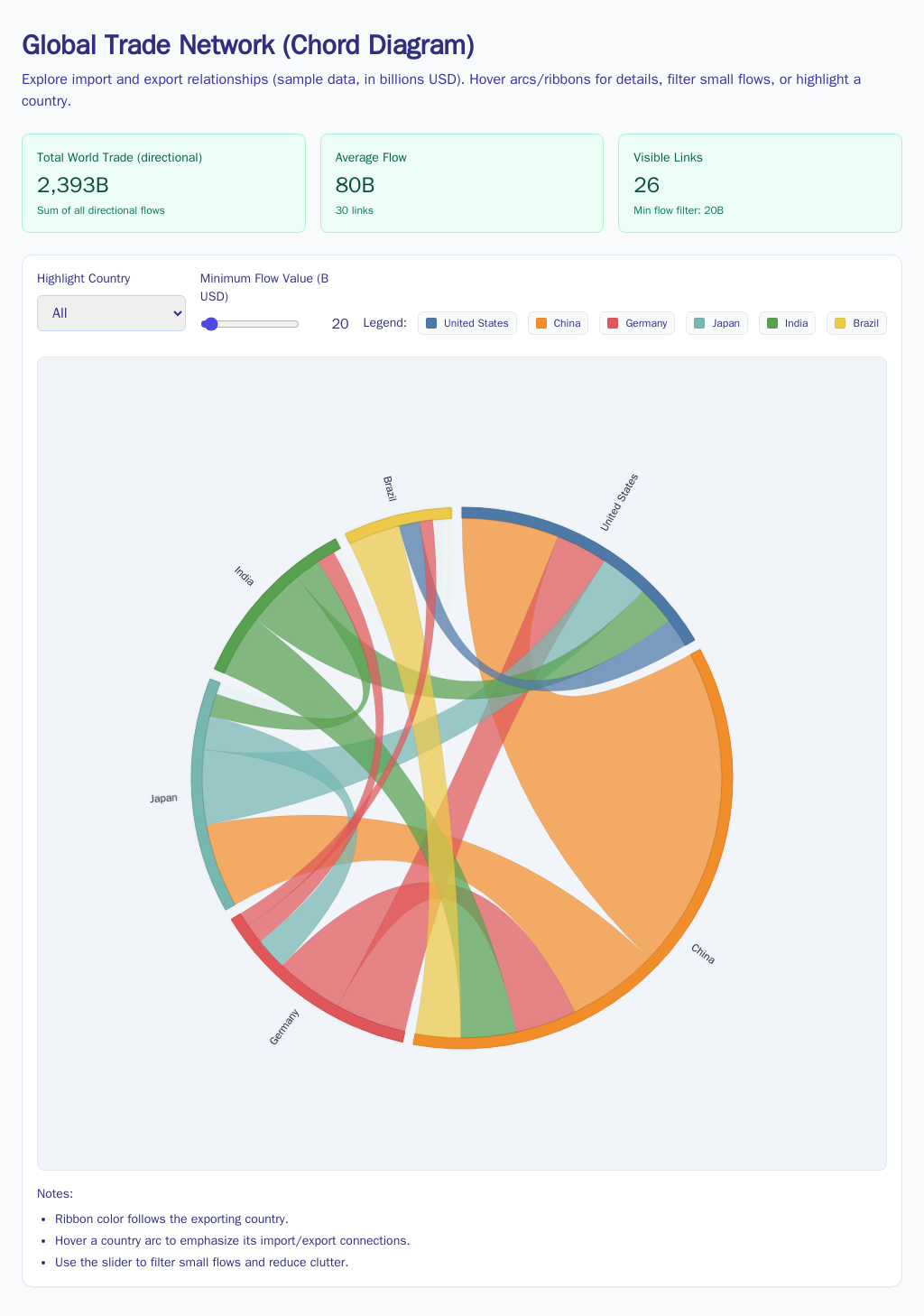Screen dimensions: 924x1316
Task: Click the Minimum Flow Value slider
Action: [x=250, y=324]
